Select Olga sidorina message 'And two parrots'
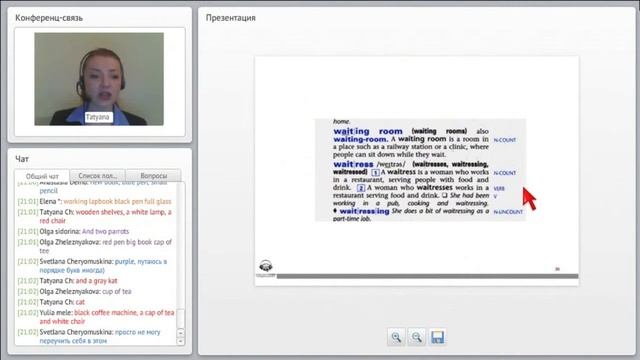640x360 pixels. click(x=73, y=231)
